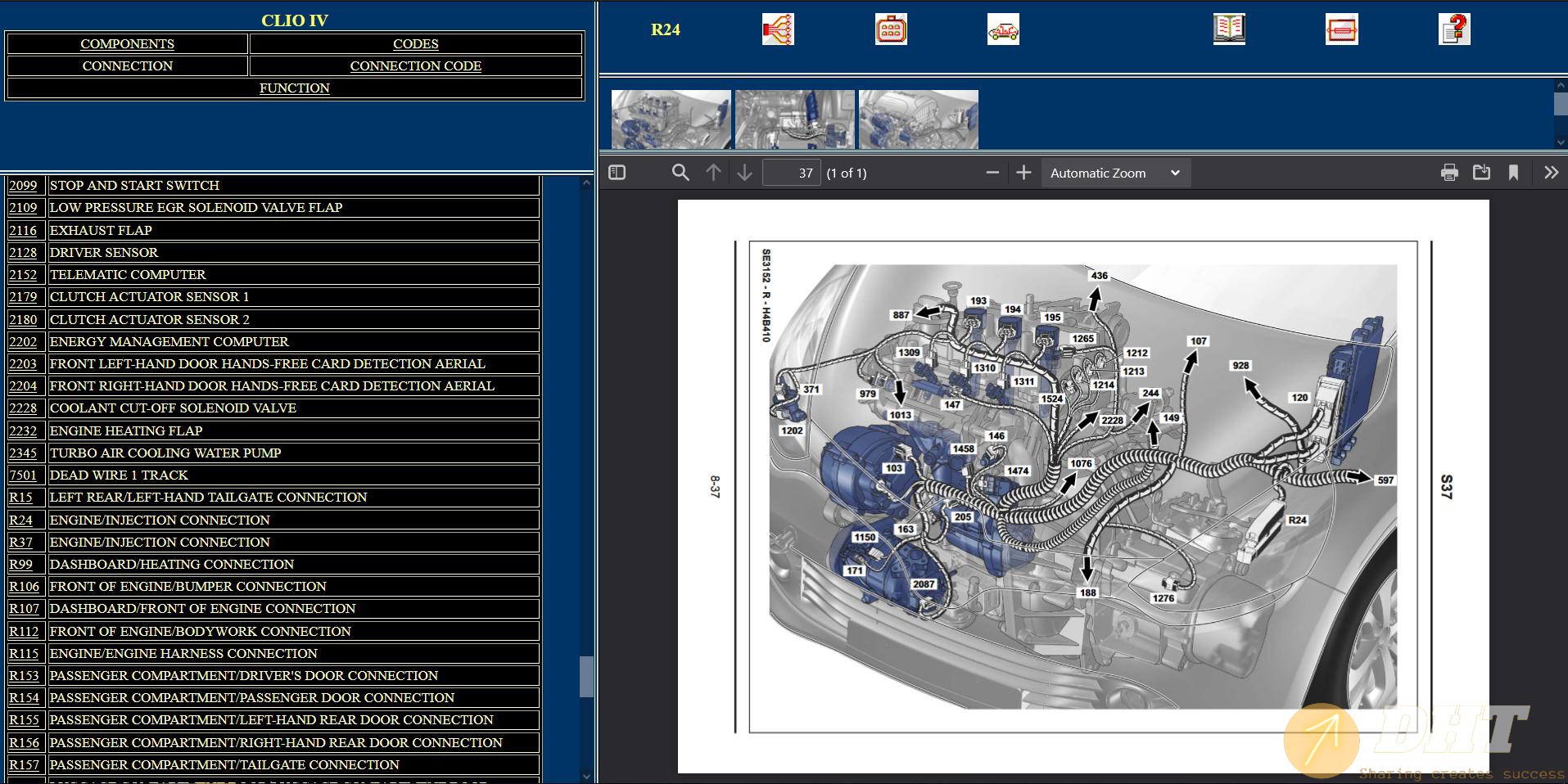Click the page number field showing 37

(791, 173)
